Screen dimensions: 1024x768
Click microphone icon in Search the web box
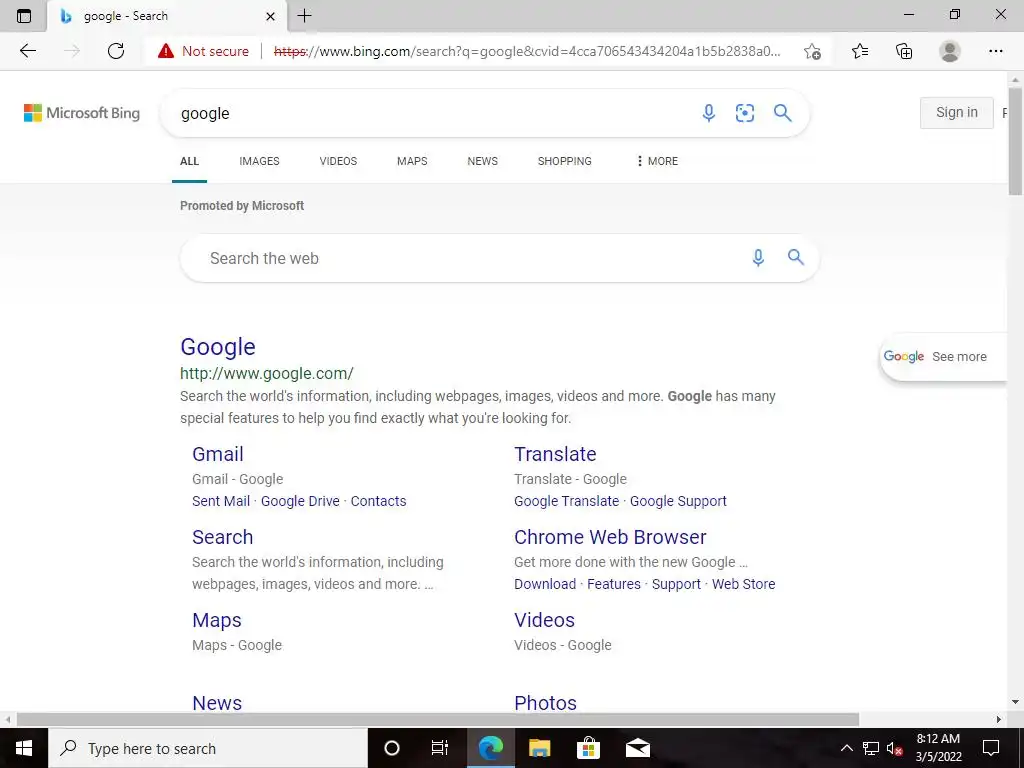point(758,257)
